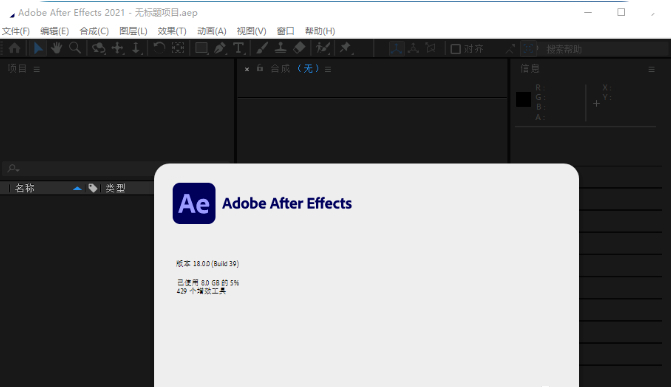Click the Ae logo in splash screen
This screenshot has height=387, width=671.
coord(194,203)
